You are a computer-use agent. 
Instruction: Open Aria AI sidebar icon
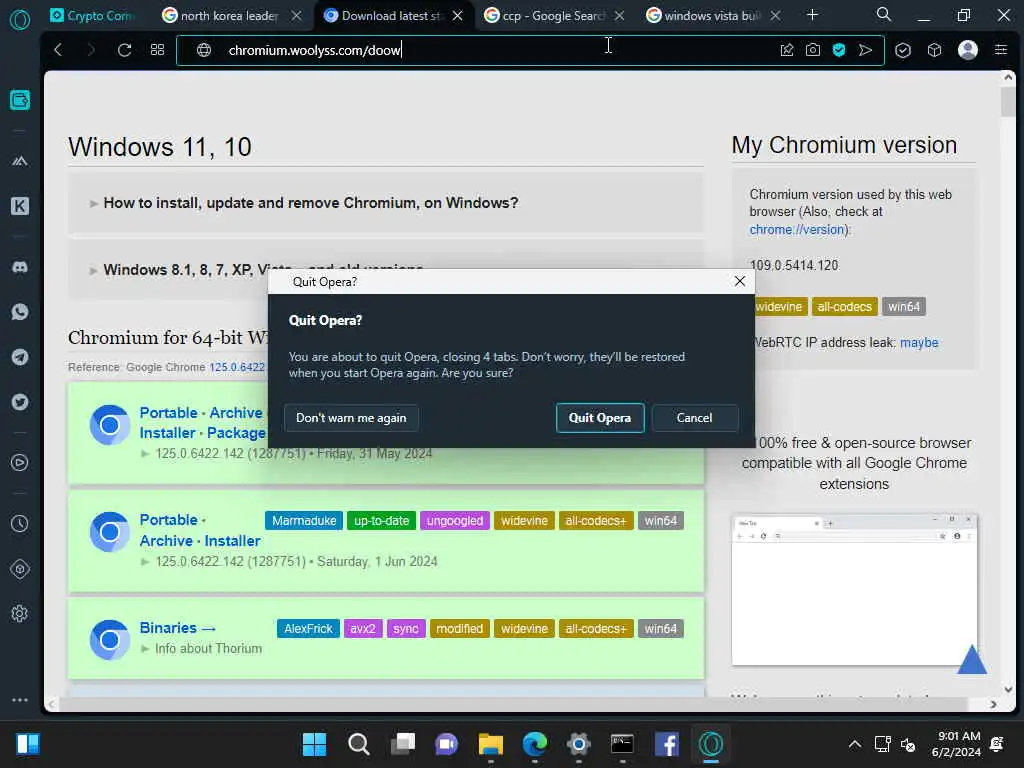pyautogui.click(x=20, y=161)
